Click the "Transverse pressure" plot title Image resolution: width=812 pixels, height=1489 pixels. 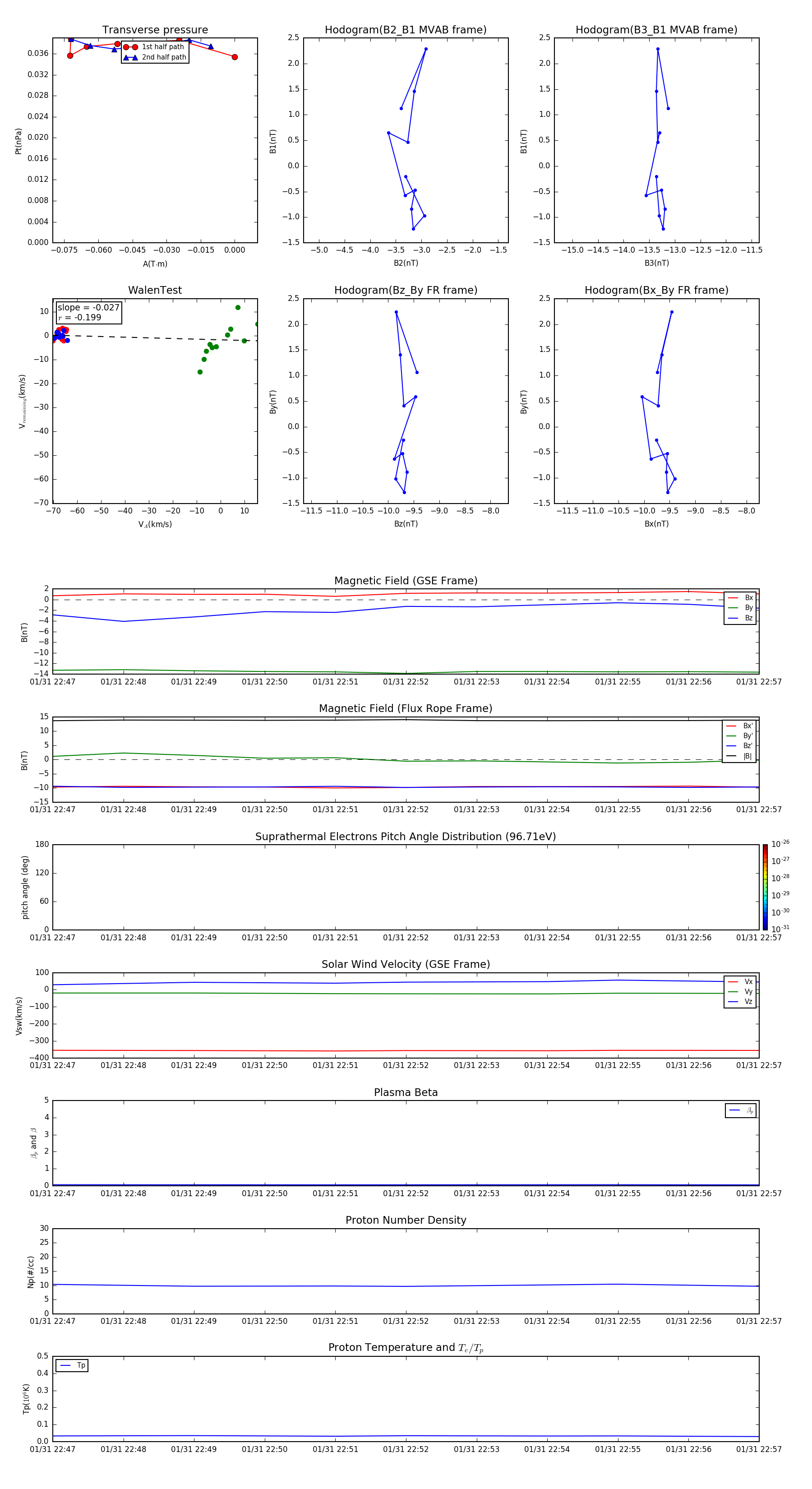tap(155, 30)
